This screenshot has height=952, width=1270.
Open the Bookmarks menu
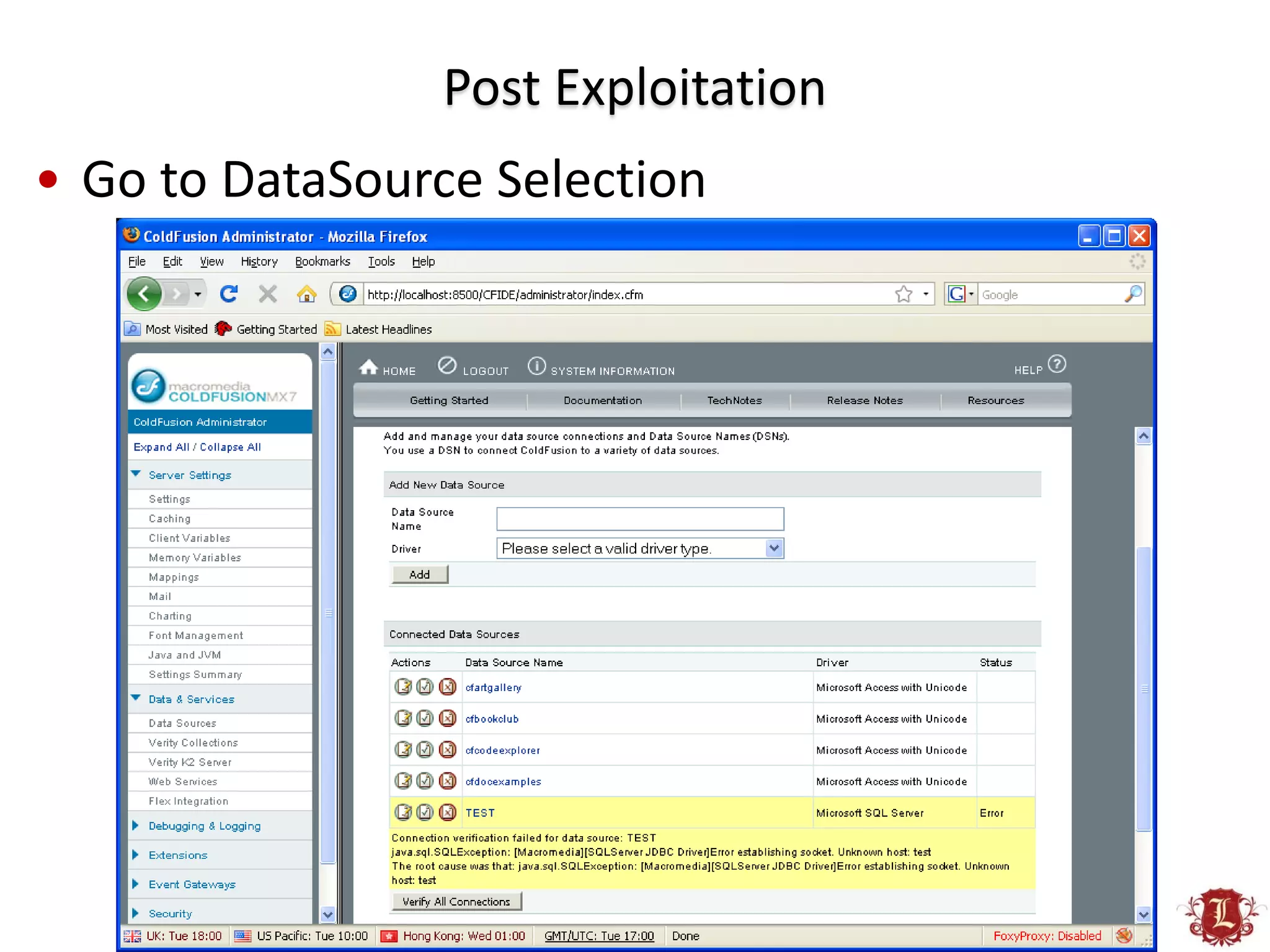[322, 262]
